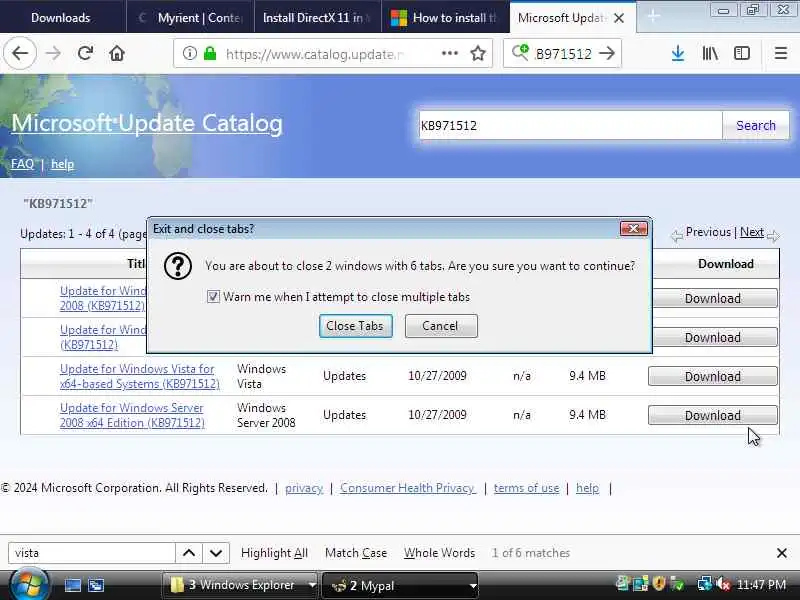
Task: Download the Windows Vista x64 update
Action: [713, 377]
